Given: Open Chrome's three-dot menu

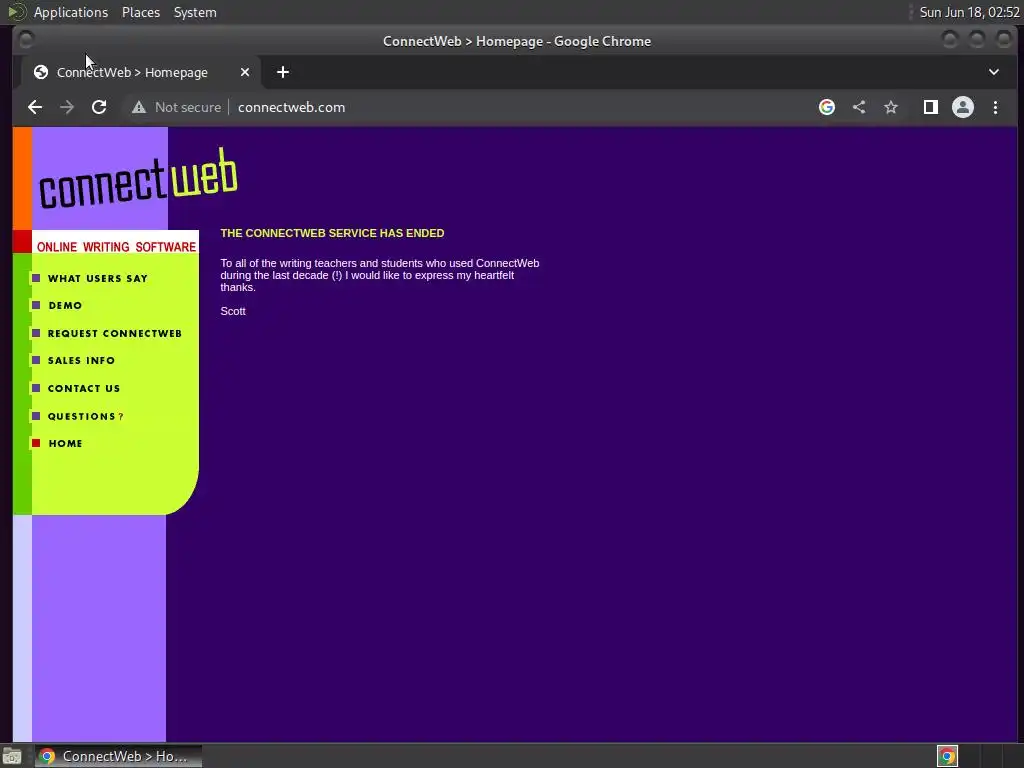Looking at the screenshot, I should 995,107.
